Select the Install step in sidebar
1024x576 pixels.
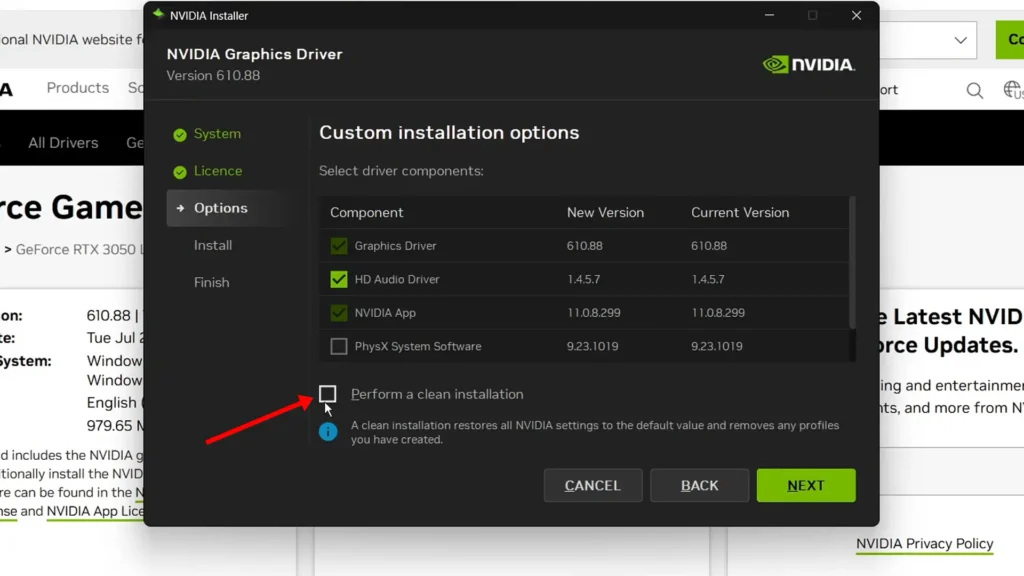pos(213,246)
